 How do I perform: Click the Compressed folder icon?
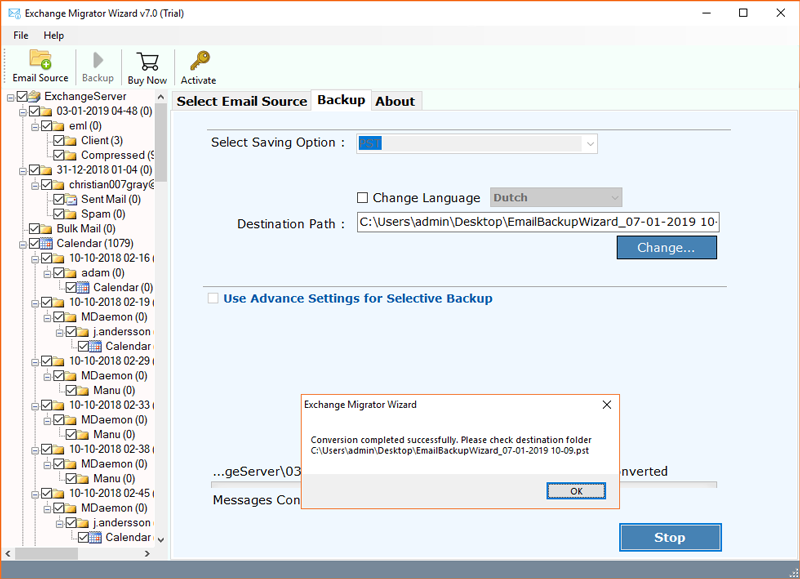pyautogui.click(x=70, y=155)
